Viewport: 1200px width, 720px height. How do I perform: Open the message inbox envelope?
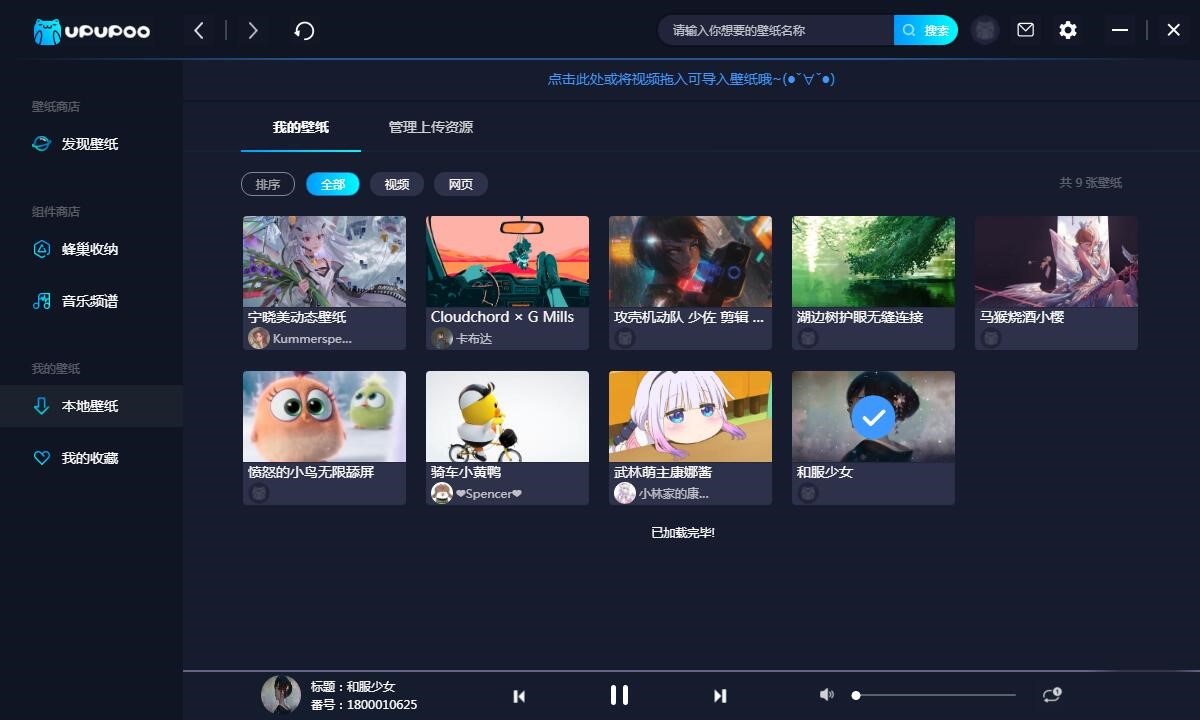coord(1025,30)
